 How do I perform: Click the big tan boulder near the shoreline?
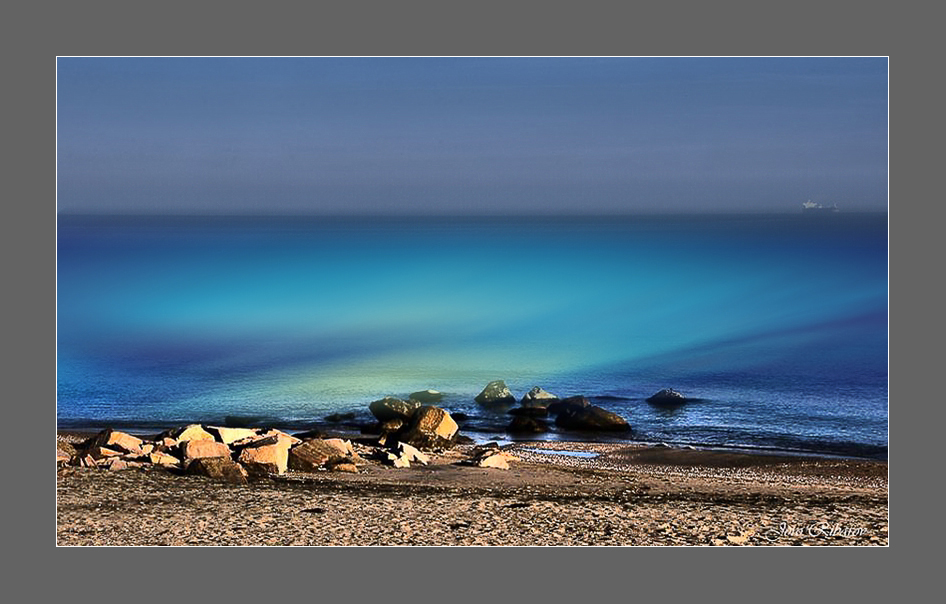tap(431, 425)
